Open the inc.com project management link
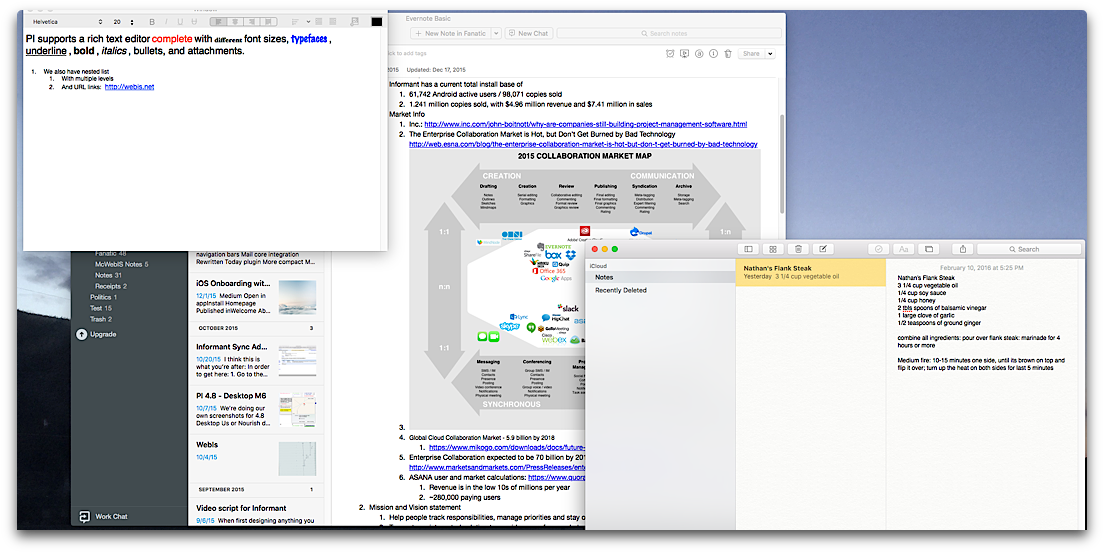This screenshot has height=552, width=1103. (585, 124)
